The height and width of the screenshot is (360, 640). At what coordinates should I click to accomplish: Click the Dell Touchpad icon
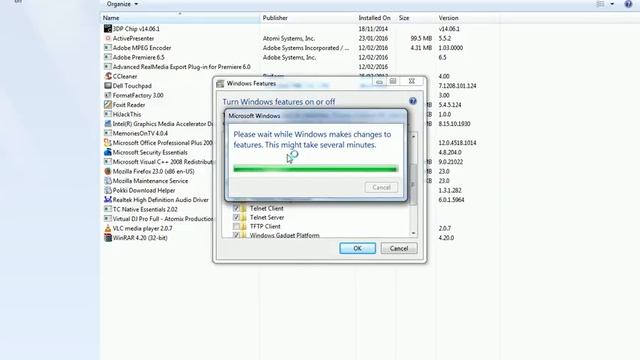pos(108,86)
